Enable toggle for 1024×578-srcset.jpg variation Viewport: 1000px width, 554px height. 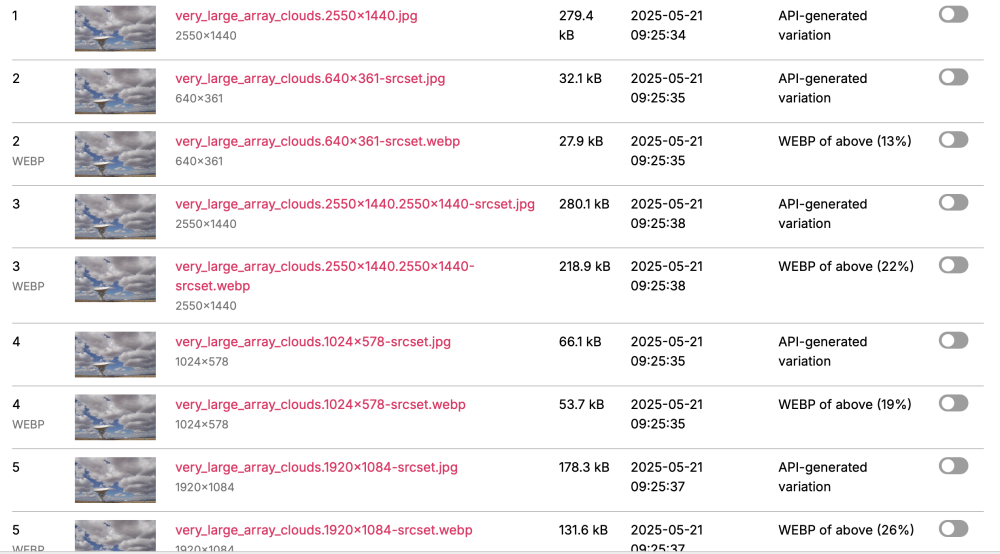coord(953,341)
